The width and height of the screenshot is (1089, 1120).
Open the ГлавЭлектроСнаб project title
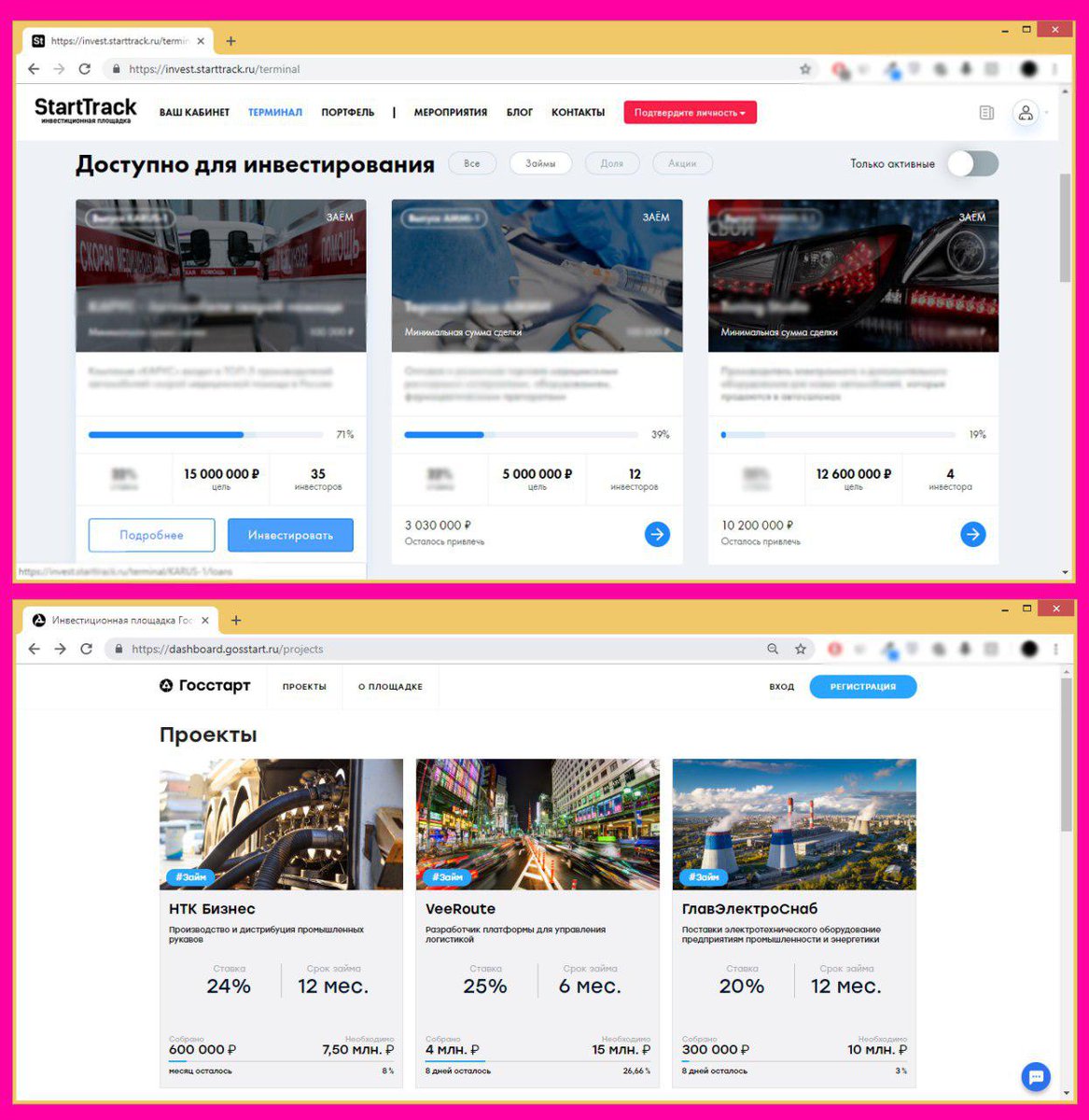pyautogui.click(x=750, y=909)
